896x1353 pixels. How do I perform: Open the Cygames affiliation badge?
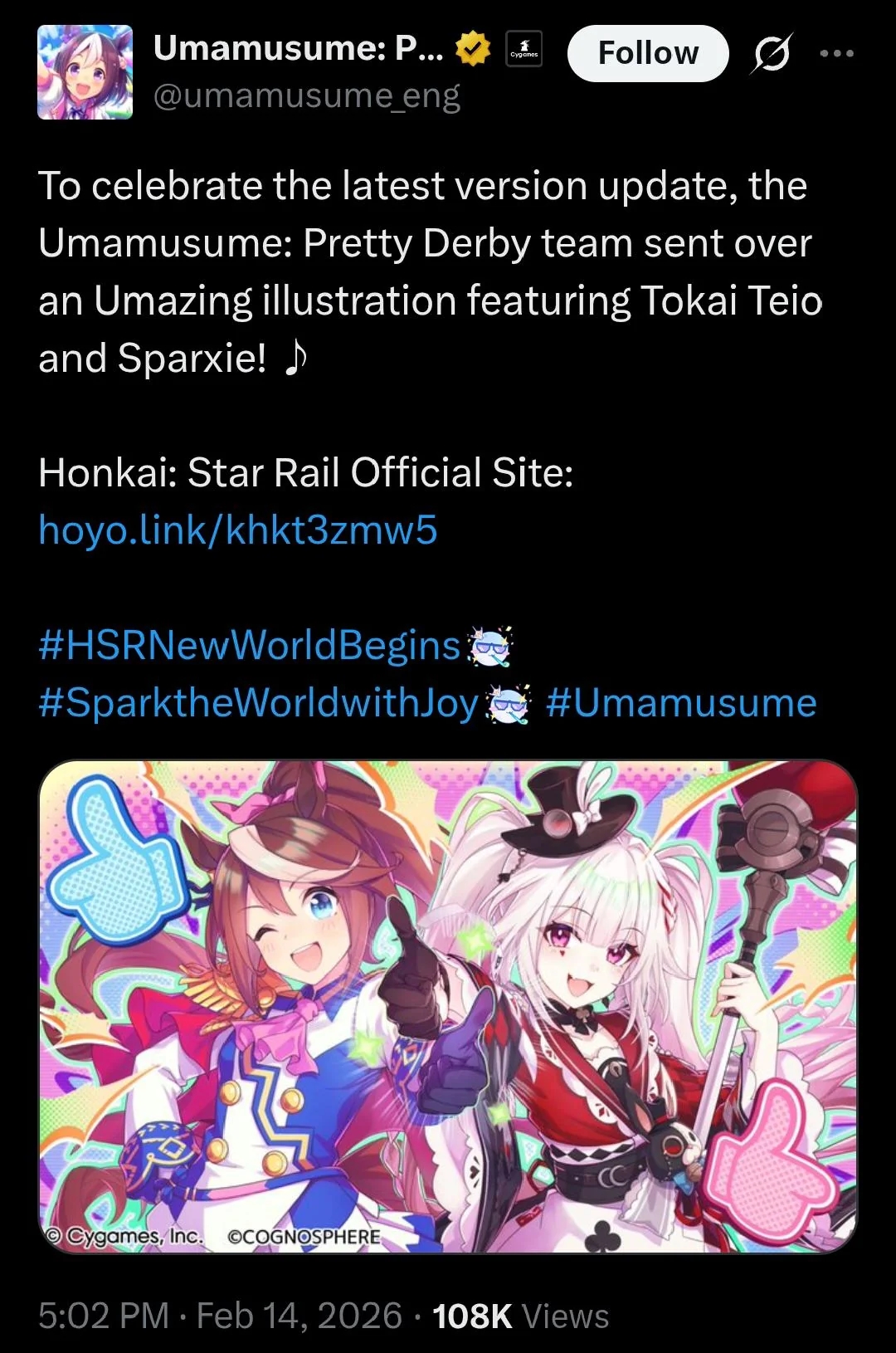coord(523,49)
